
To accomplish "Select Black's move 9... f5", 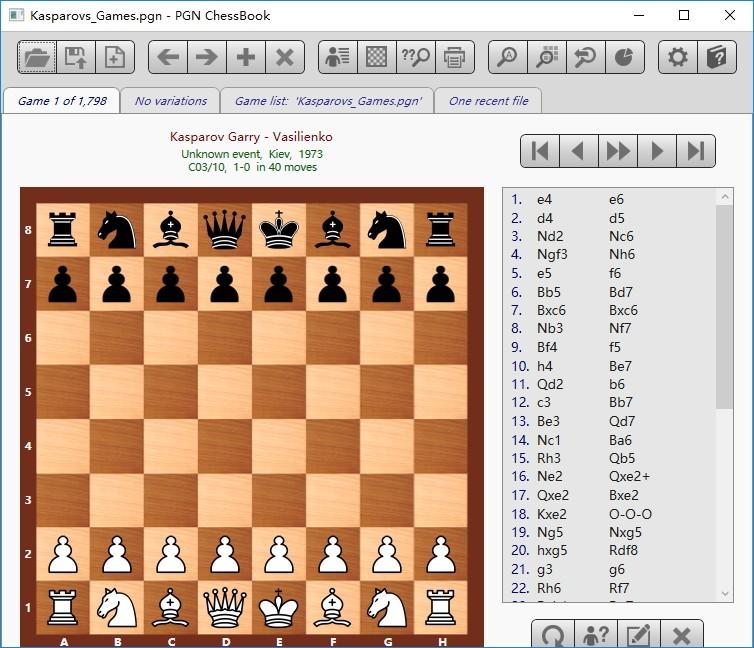I will pos(615,347).
